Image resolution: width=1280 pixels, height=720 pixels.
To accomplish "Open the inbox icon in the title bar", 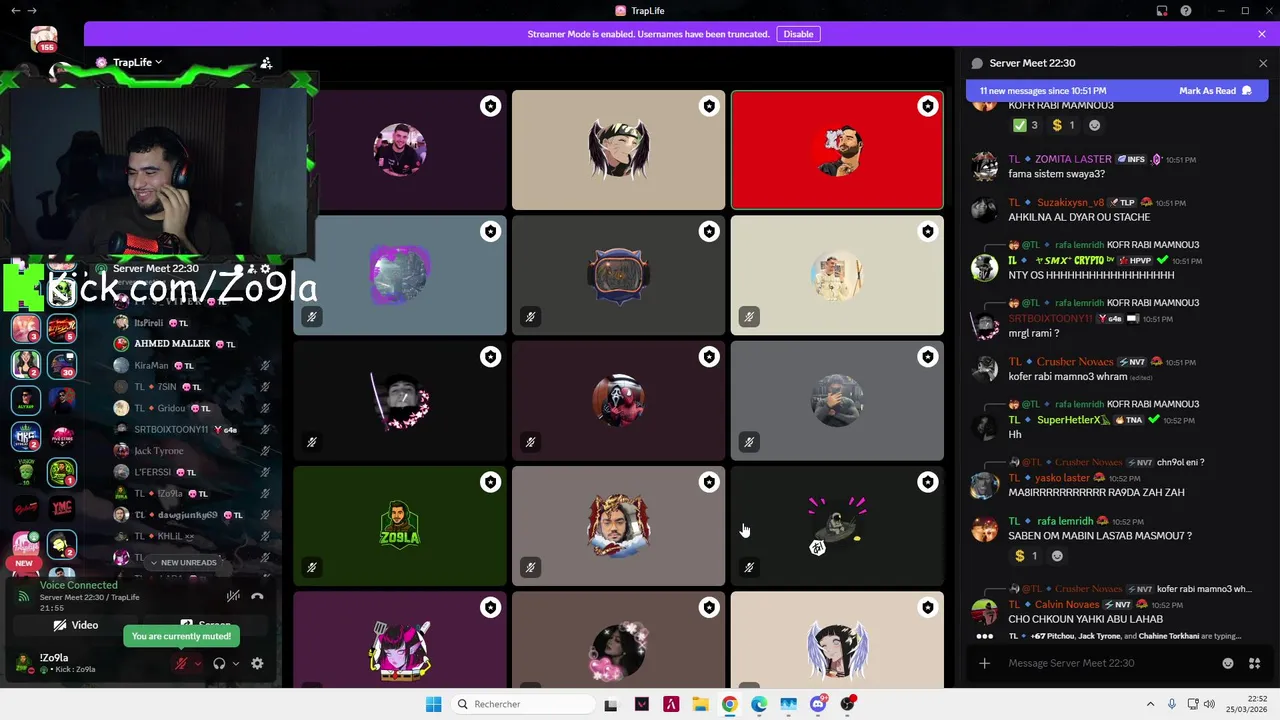I will (x=1162, y=11).
